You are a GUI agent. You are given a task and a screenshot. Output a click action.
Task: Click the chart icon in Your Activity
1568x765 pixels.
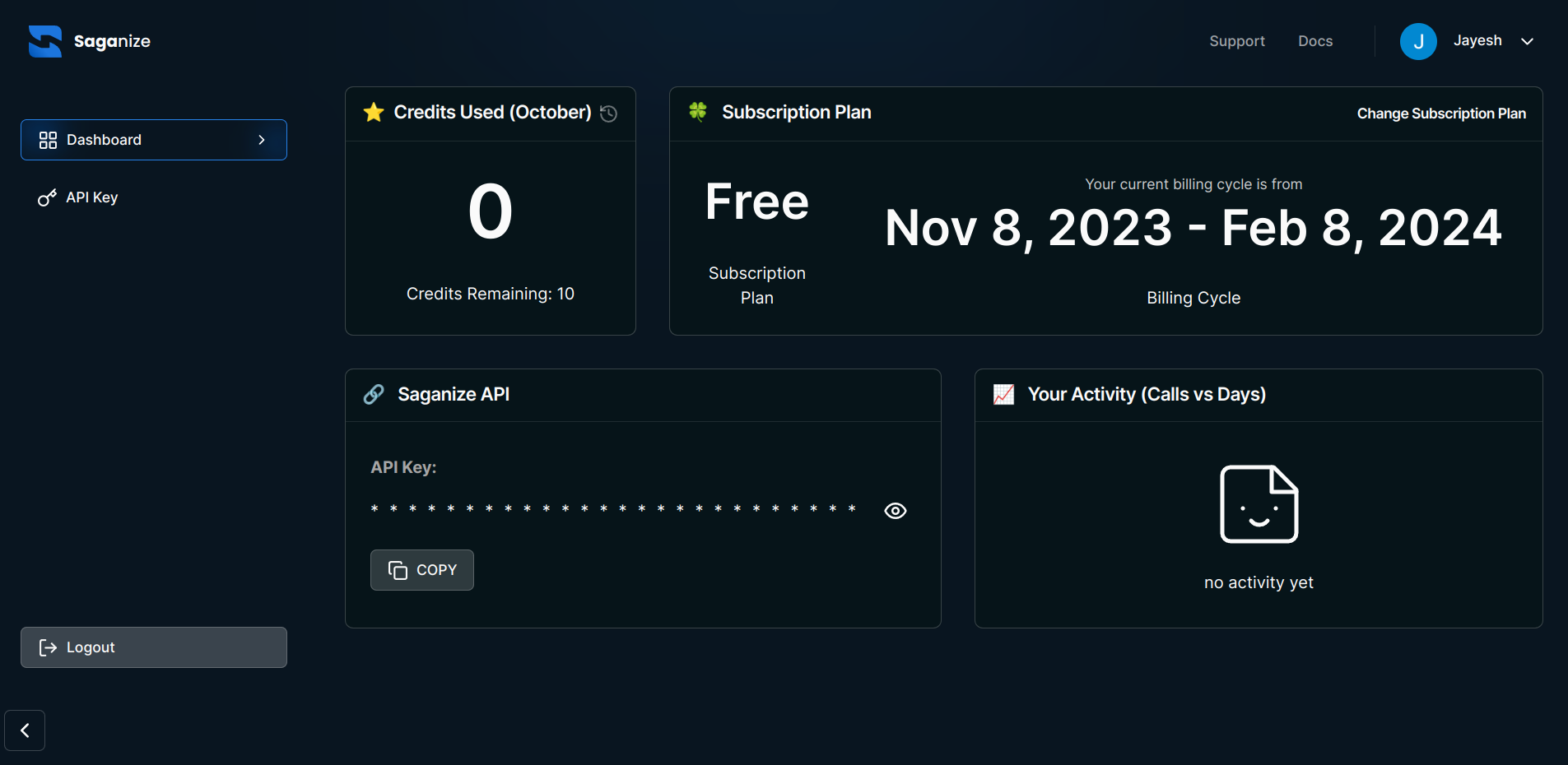pos(1003,394)
